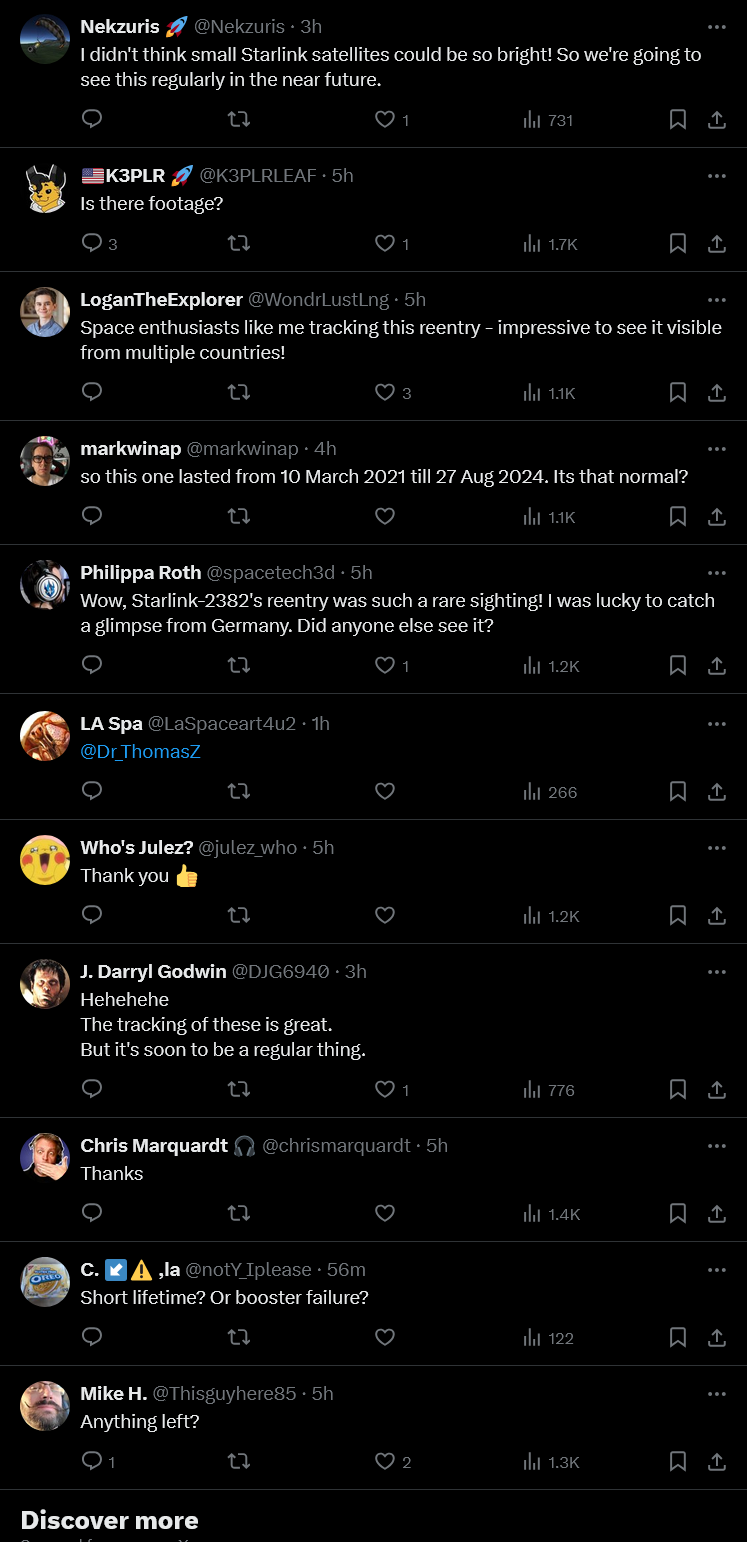Share Philippa Roth's tweet
The width and height of the screenshot is (747, 1542).
click(x=717, y=666)
